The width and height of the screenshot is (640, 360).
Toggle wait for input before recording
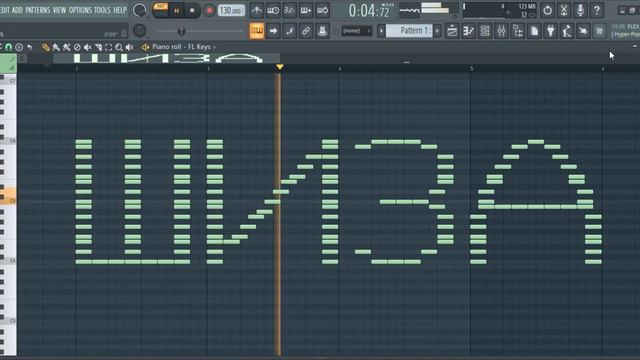click(273, 10)
